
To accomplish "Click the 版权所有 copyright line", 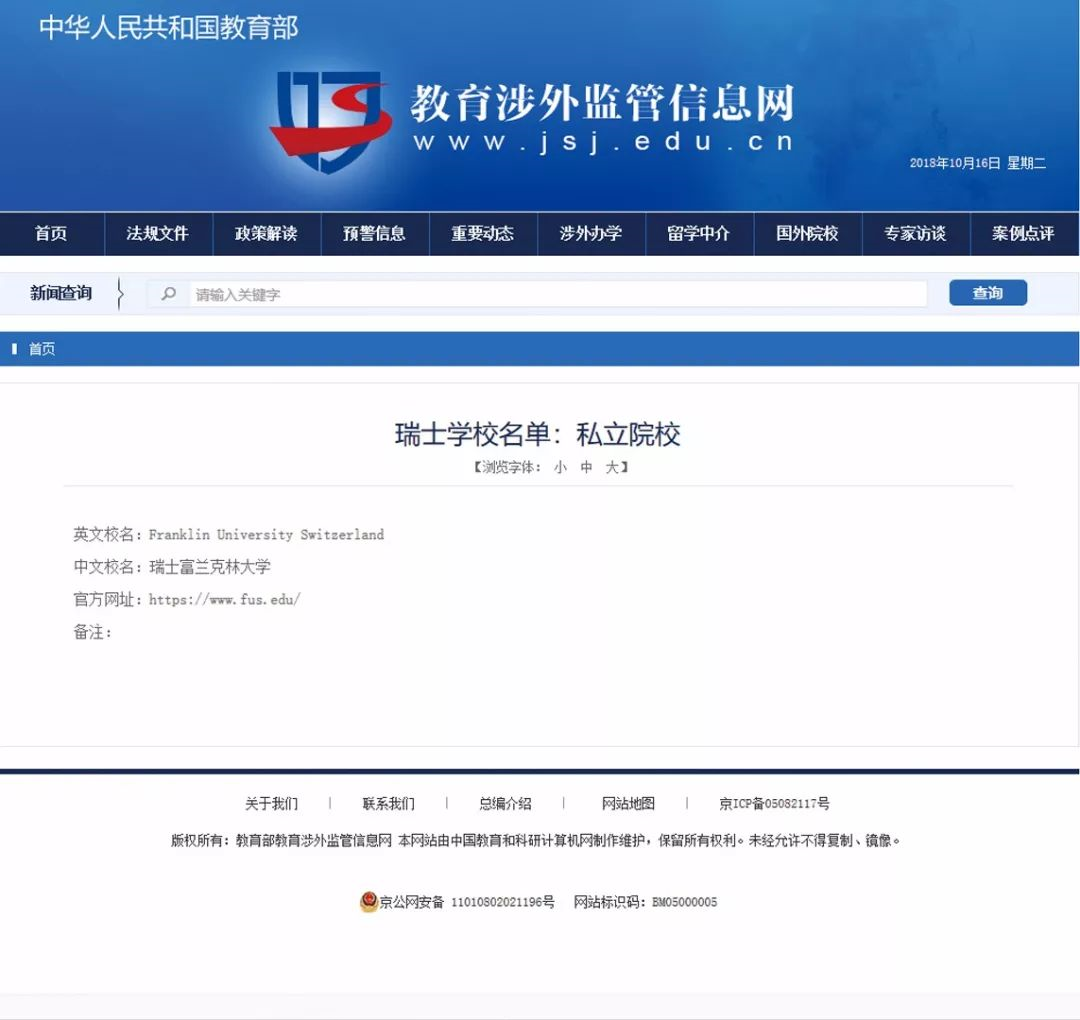I will coord(536,840).
